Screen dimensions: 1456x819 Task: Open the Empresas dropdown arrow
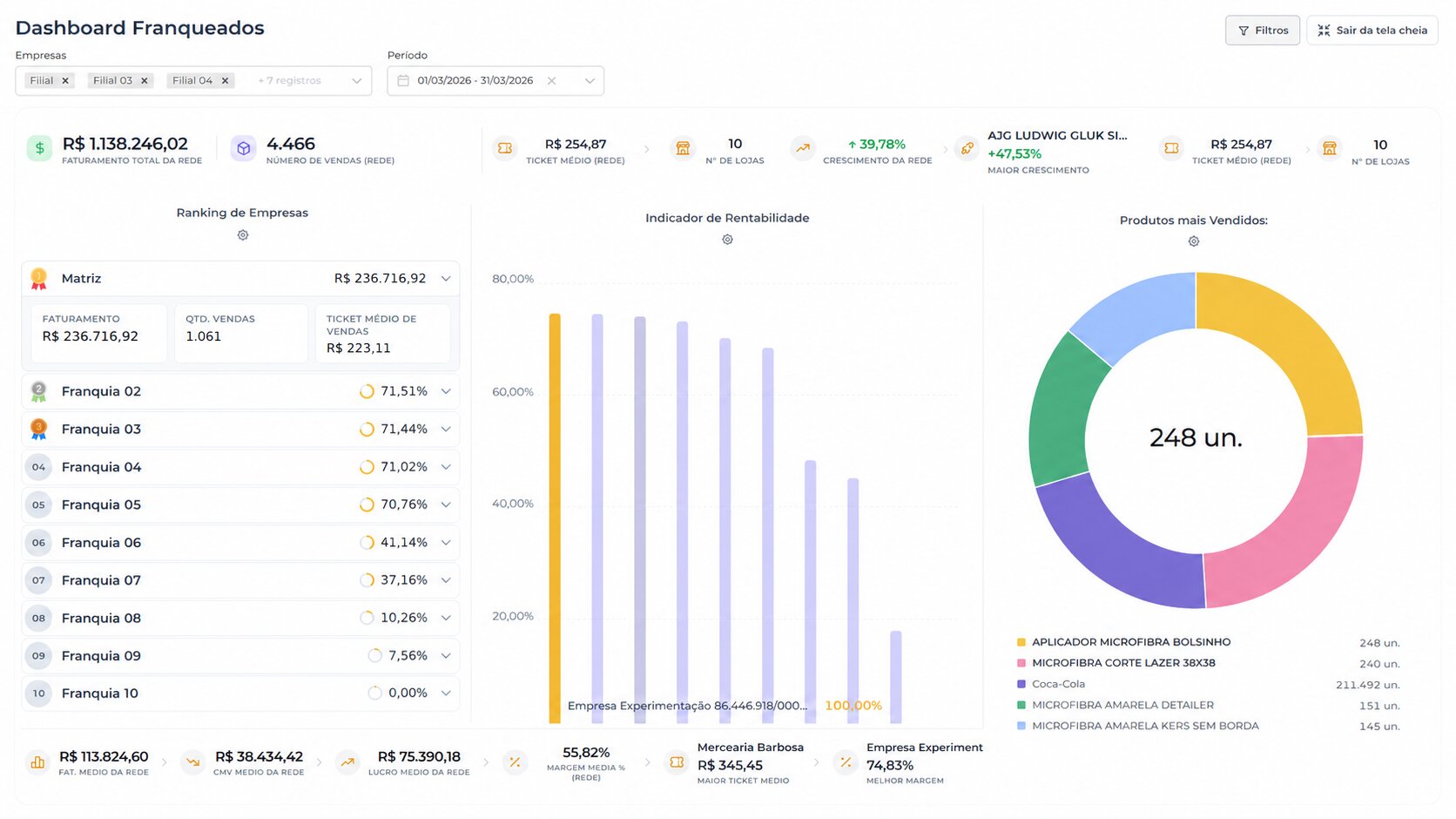[356, 81]
